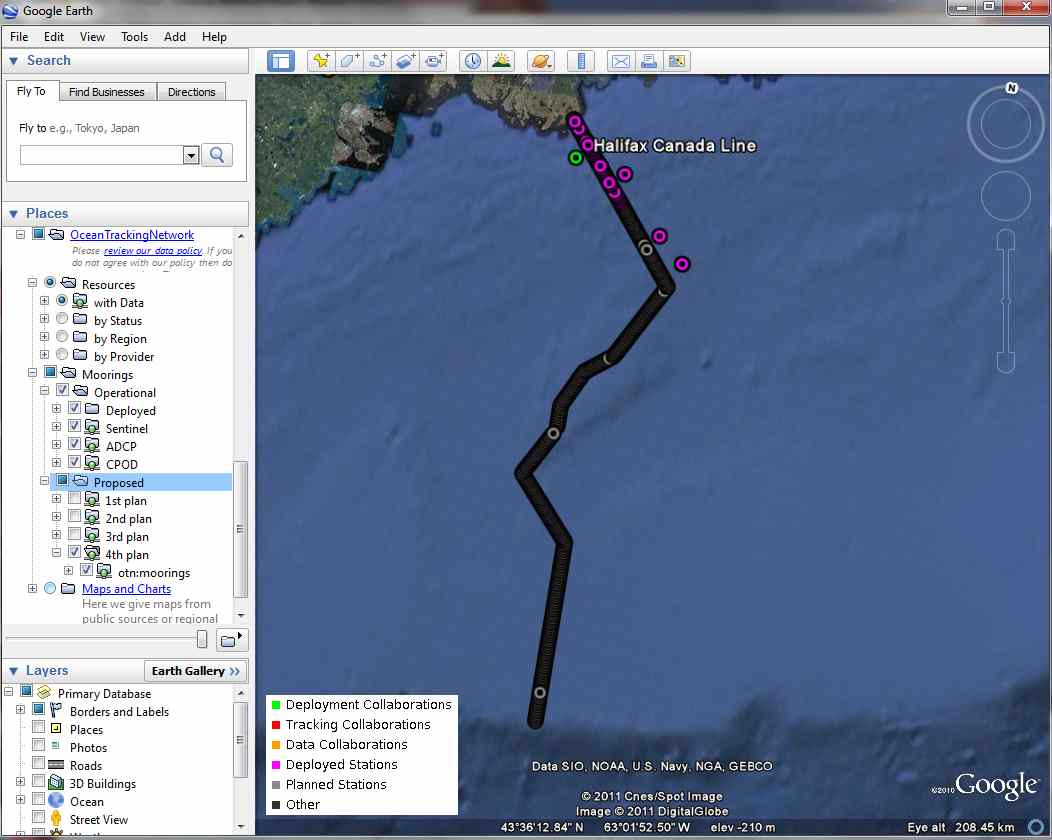Image resolution: width=1052 pixels, height=840 pixels.
Task: Toggle sunlight across the landscape
Action: (500, 61)
